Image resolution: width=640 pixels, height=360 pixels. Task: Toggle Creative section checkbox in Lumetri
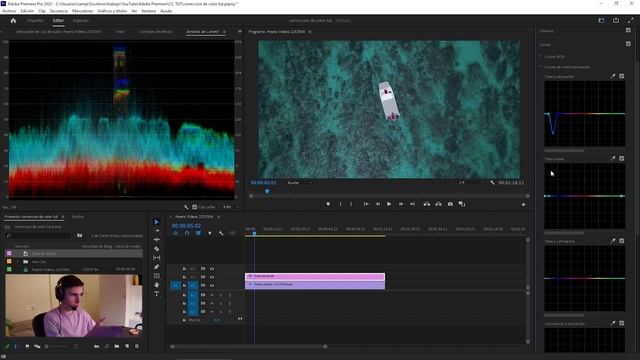click(628, 30)
